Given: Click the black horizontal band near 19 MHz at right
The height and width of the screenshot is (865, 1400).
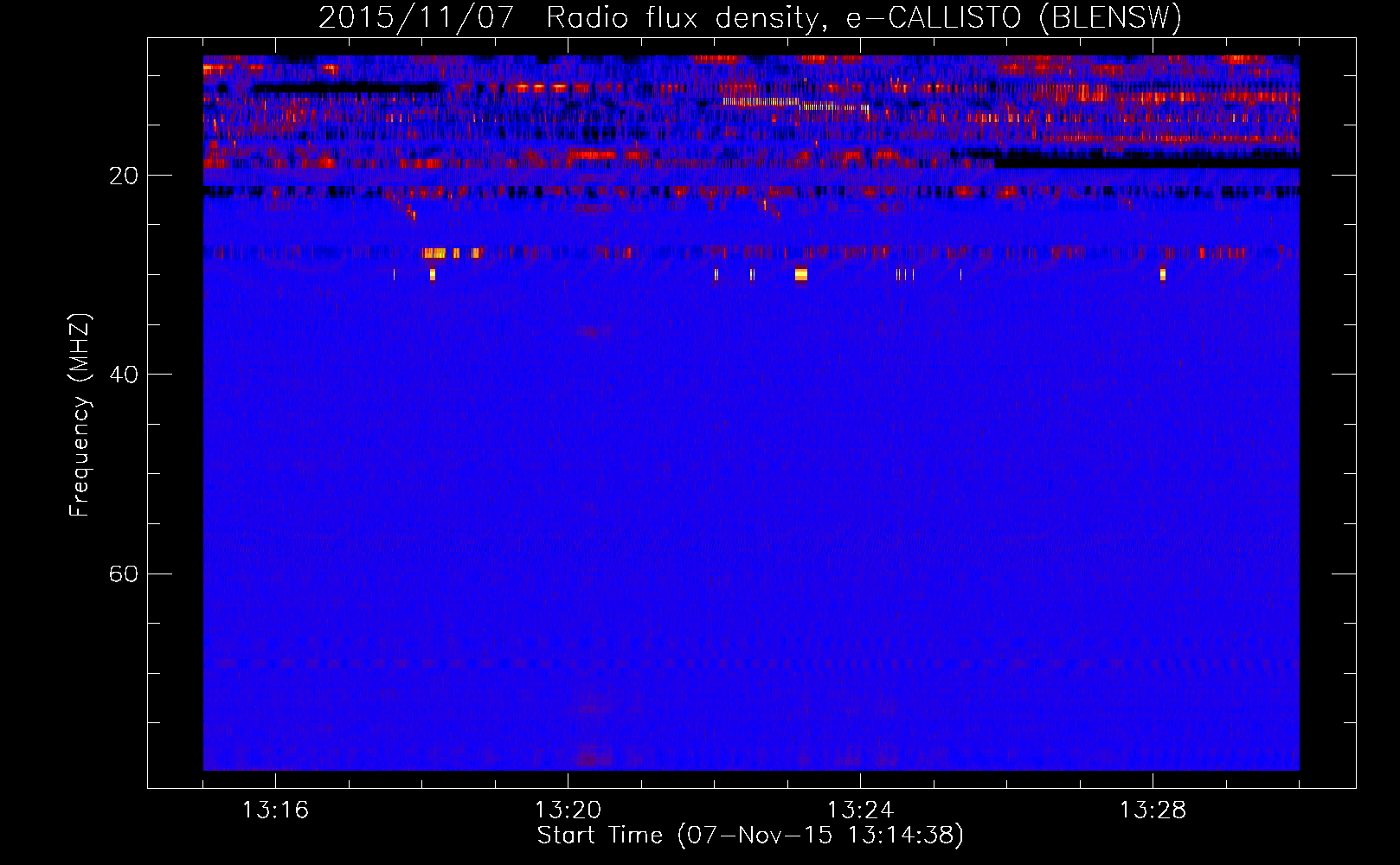Looking at the screenshot, I should coord(1146,162).
